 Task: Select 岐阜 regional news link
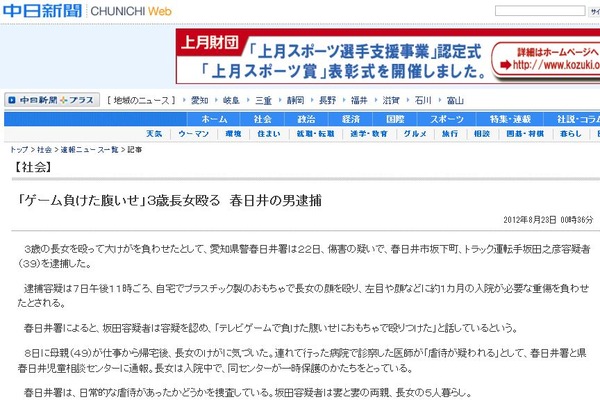click(232, 100)
